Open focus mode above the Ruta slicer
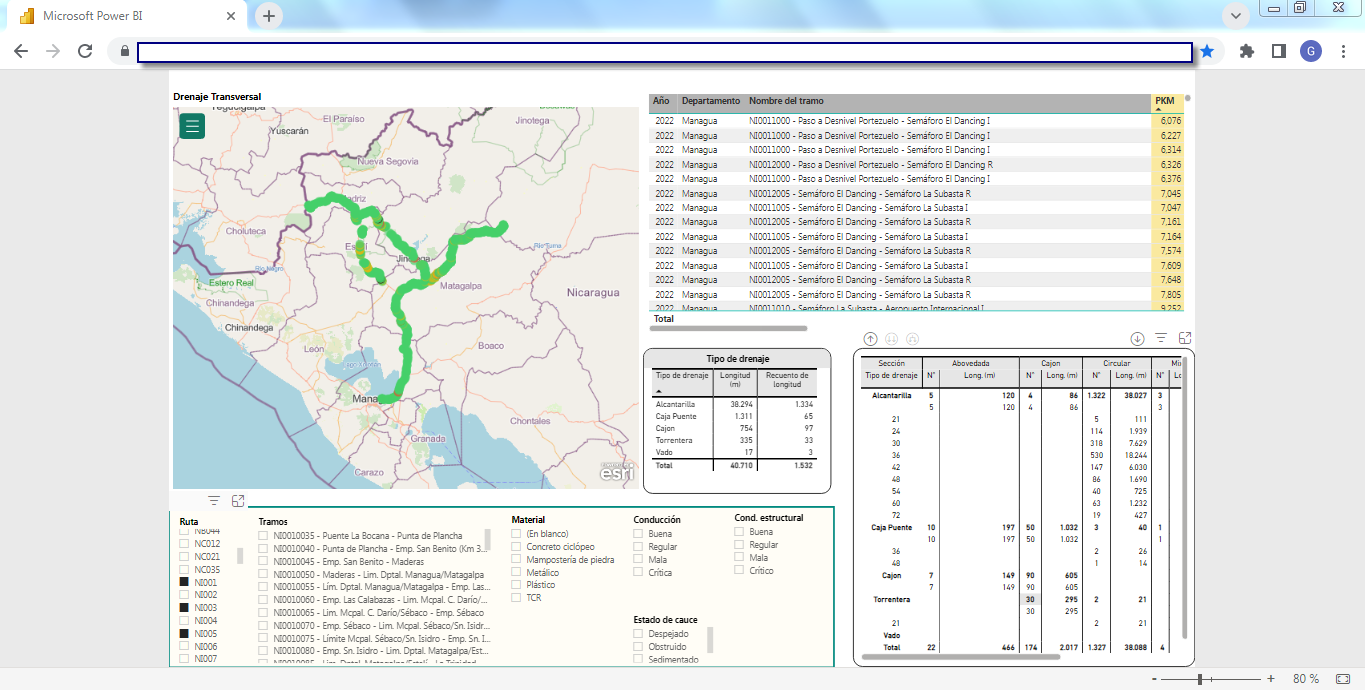This screenshot has width=1365, height=690. coord(238,501)
